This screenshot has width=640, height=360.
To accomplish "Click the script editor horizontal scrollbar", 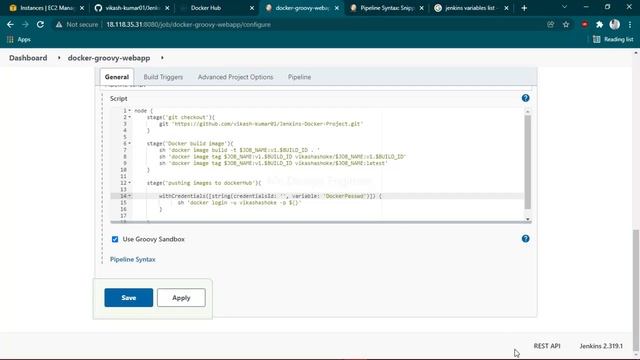I will pyautogui.click(x=320, y=222).
